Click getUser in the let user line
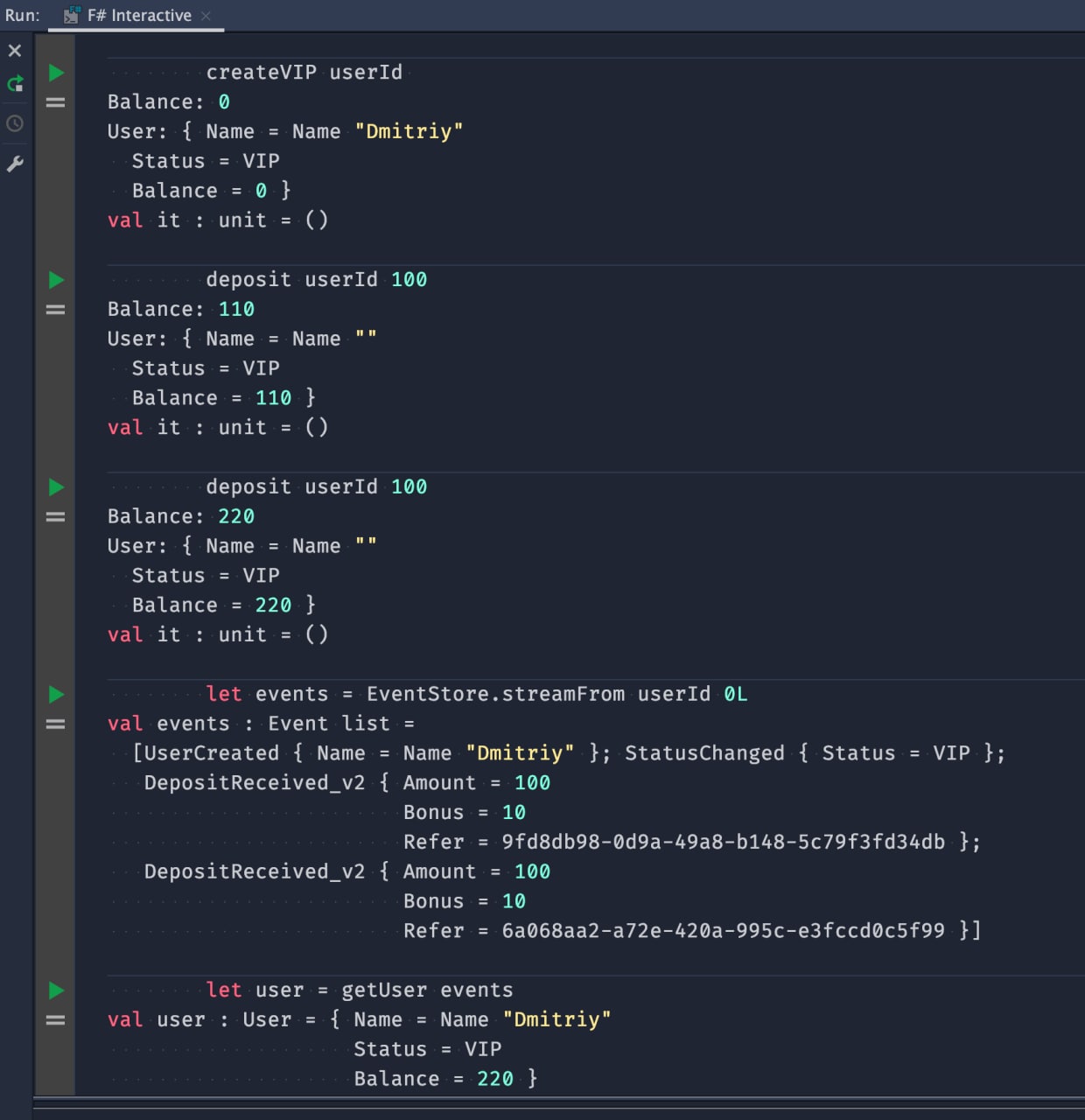The width and height of the screenshot is (1085, 1120). (384, 990)
